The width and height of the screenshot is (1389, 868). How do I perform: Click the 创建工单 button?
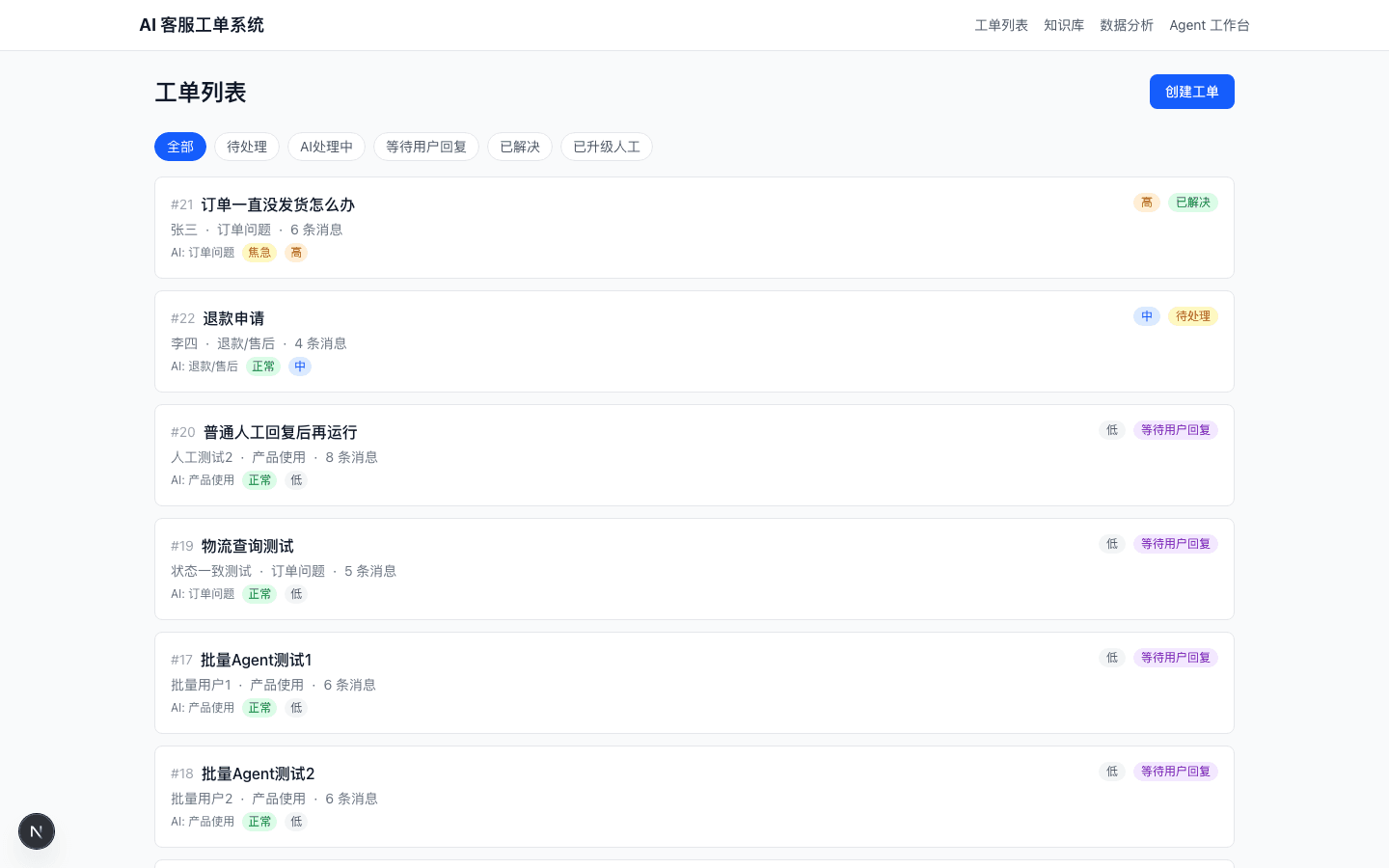1192,92
